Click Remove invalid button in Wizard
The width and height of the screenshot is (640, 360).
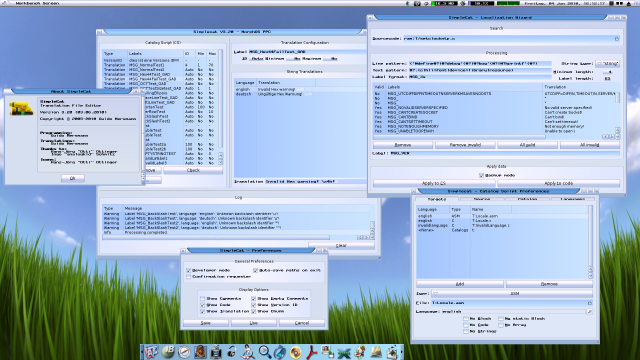click(465, 145)
